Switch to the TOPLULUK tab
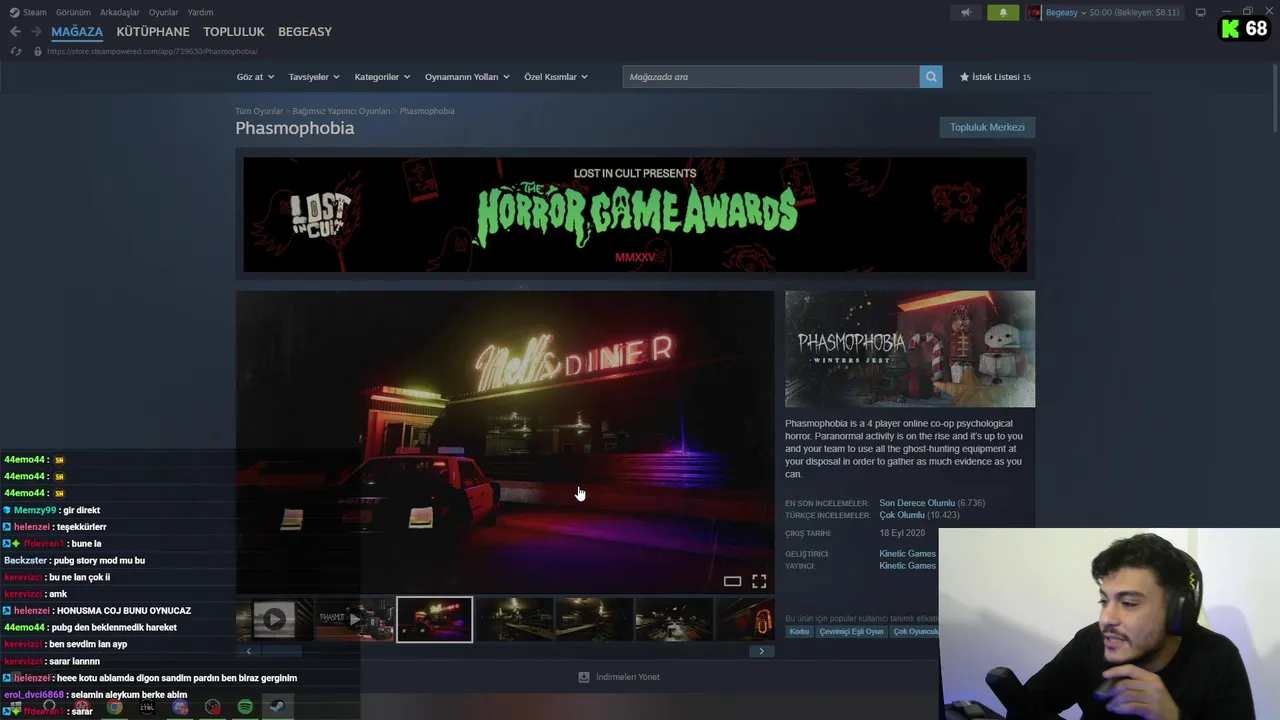The height and width of the screenshot is (720, 1280). coord(234,32)
